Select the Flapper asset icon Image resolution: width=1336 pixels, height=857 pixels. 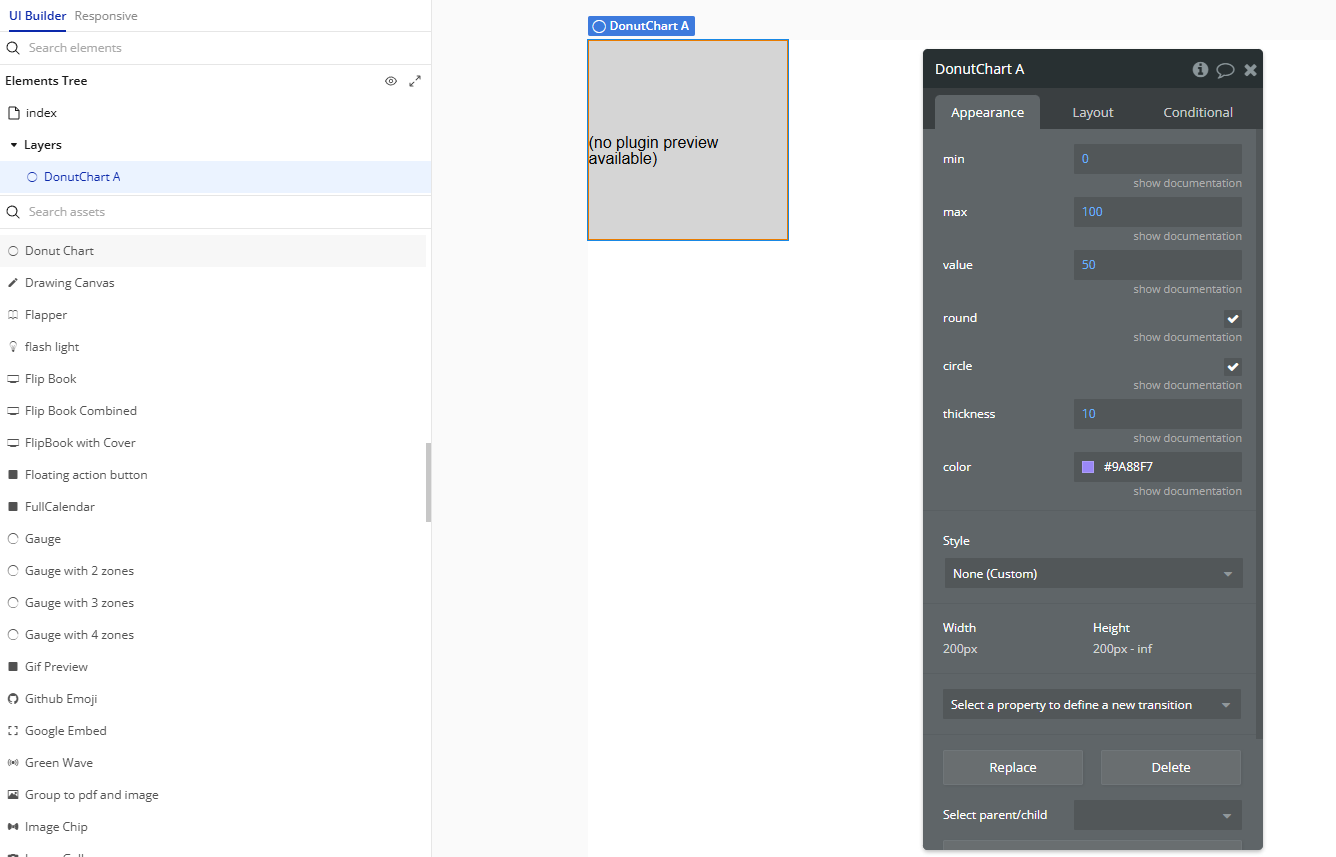(14, 315)
